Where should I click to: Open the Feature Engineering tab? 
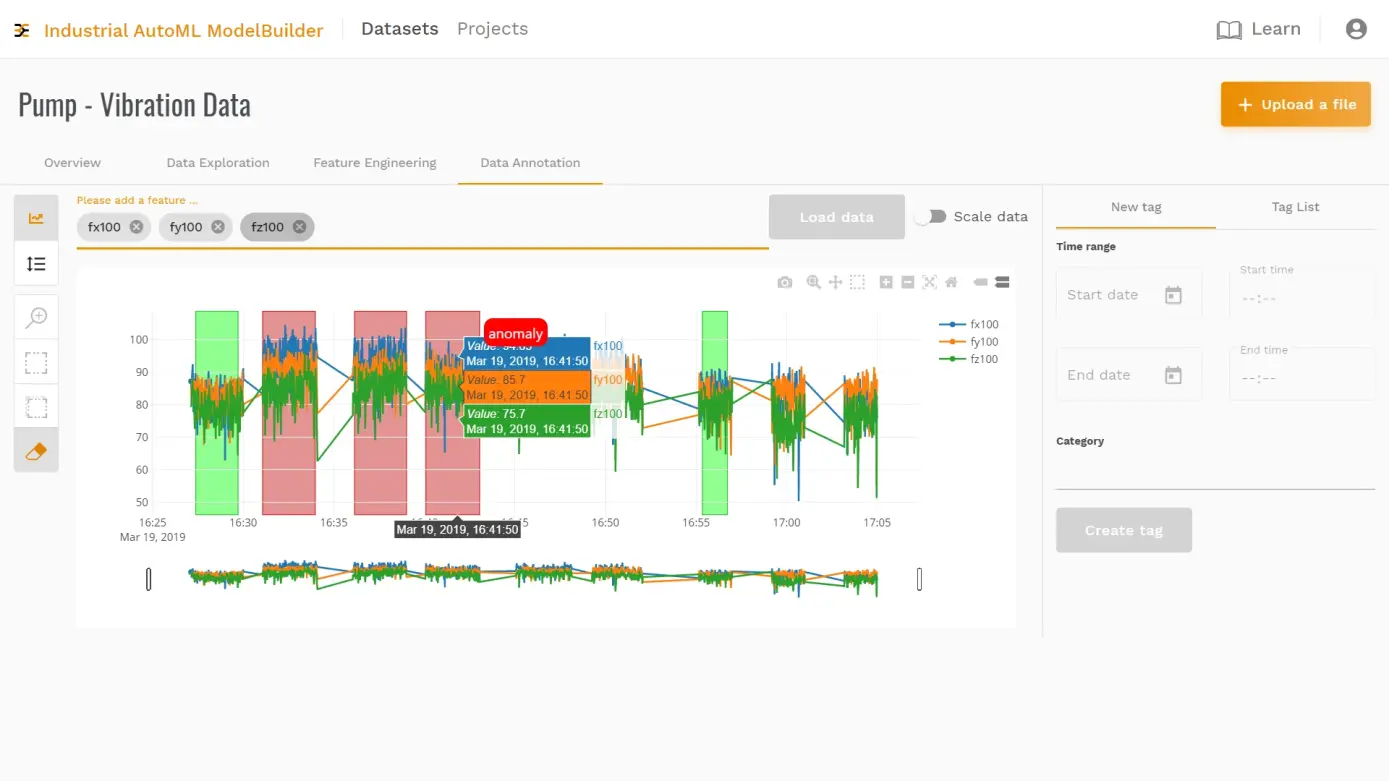point(374,163)
